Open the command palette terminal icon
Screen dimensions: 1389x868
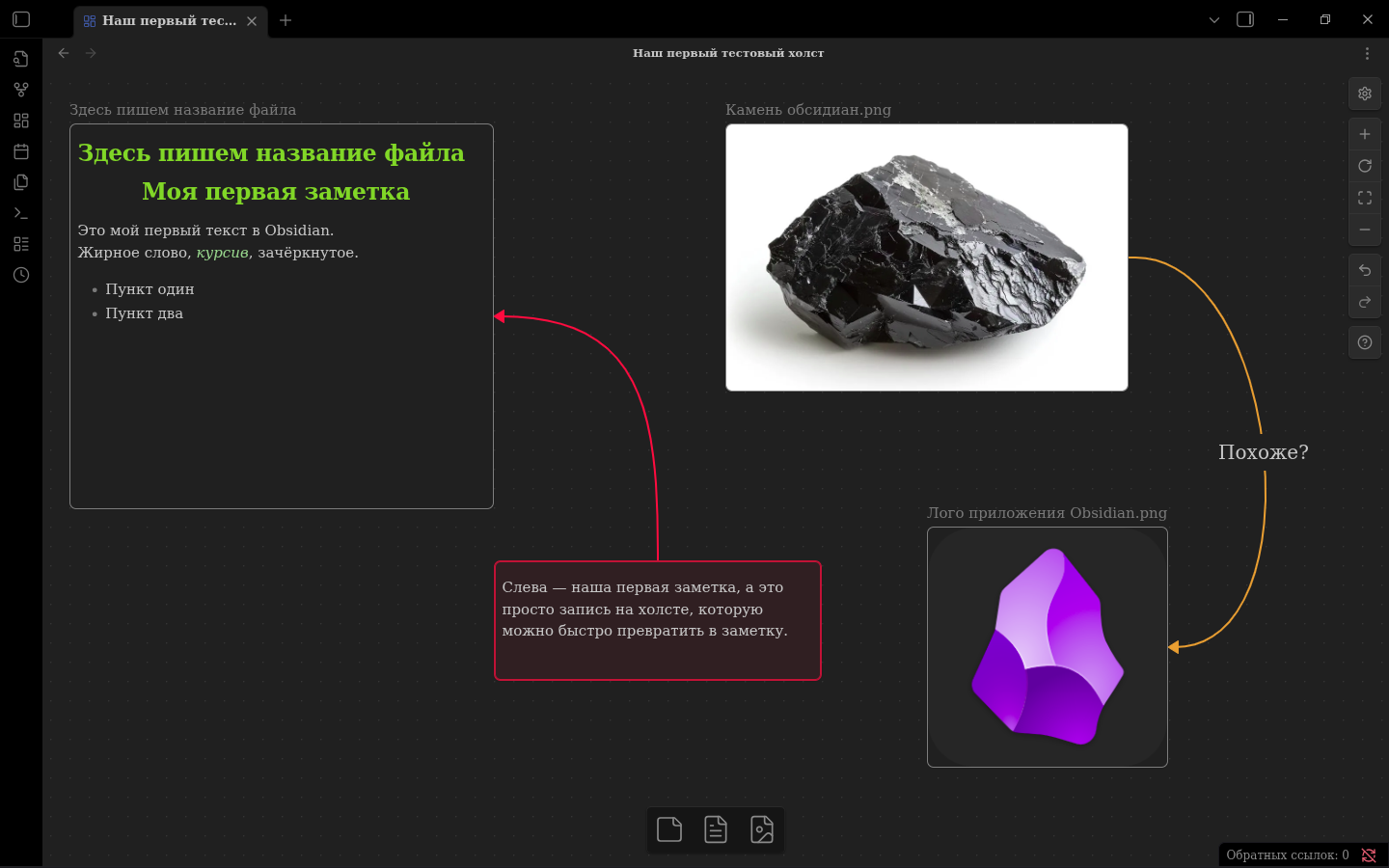tap(21, 213)
